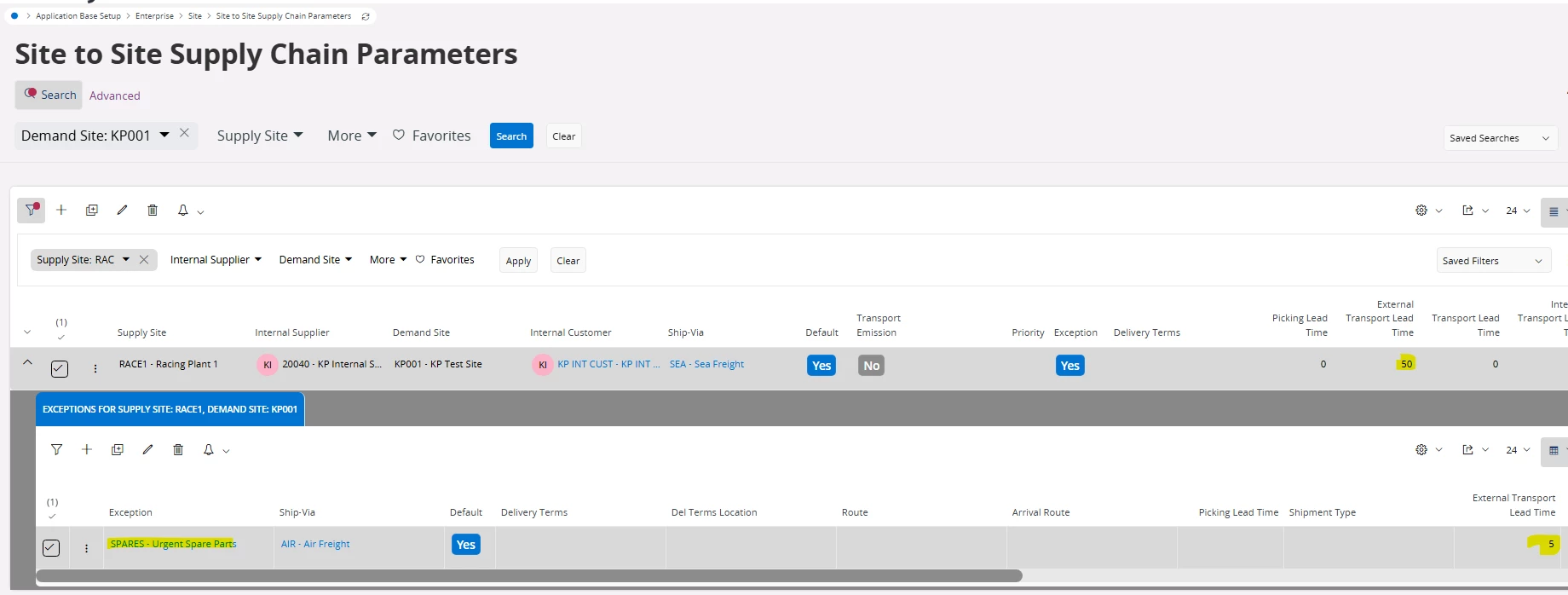Viewport: 1568px width, 595px height.
Task: Edit selected record in upper table
Action: (x=122, y=210)
